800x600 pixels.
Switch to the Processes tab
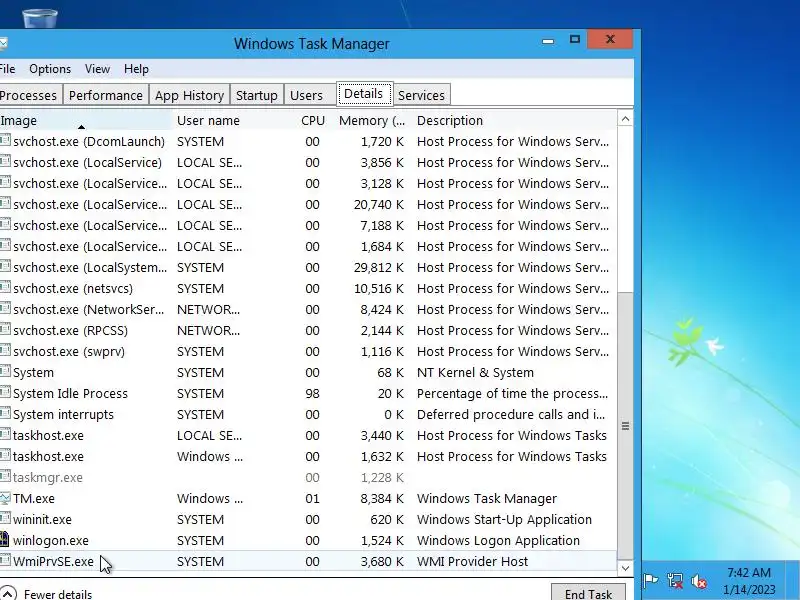pyautogui.click(x=29, y=95)
